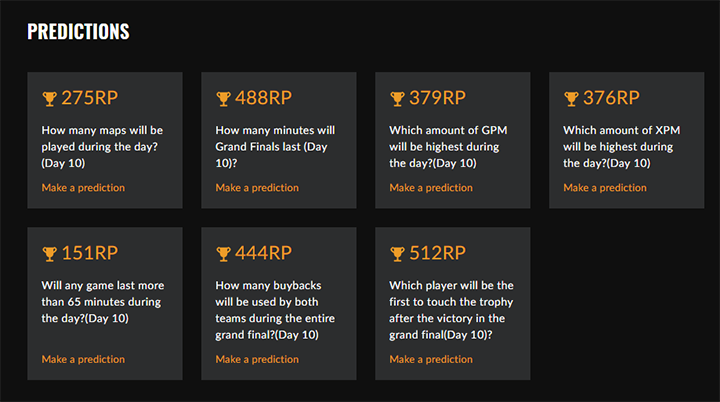Click the trophy icon beside 379RP
Screen dimensions: 720x402
[x=397, y=98]
